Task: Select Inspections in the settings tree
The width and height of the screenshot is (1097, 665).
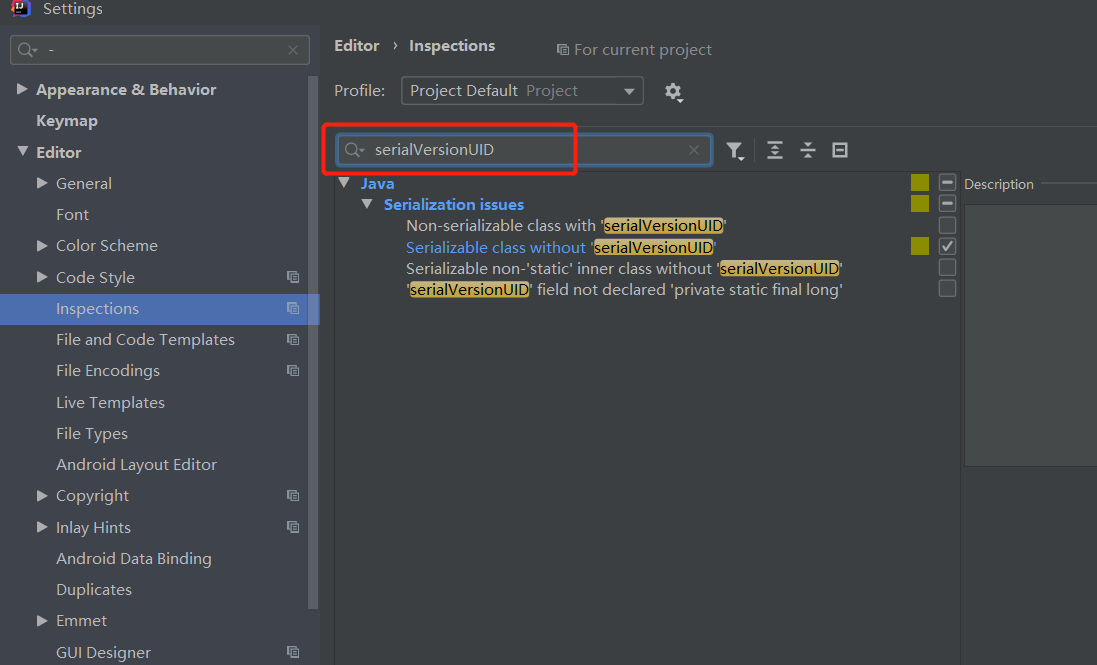Action: point(160,309)
